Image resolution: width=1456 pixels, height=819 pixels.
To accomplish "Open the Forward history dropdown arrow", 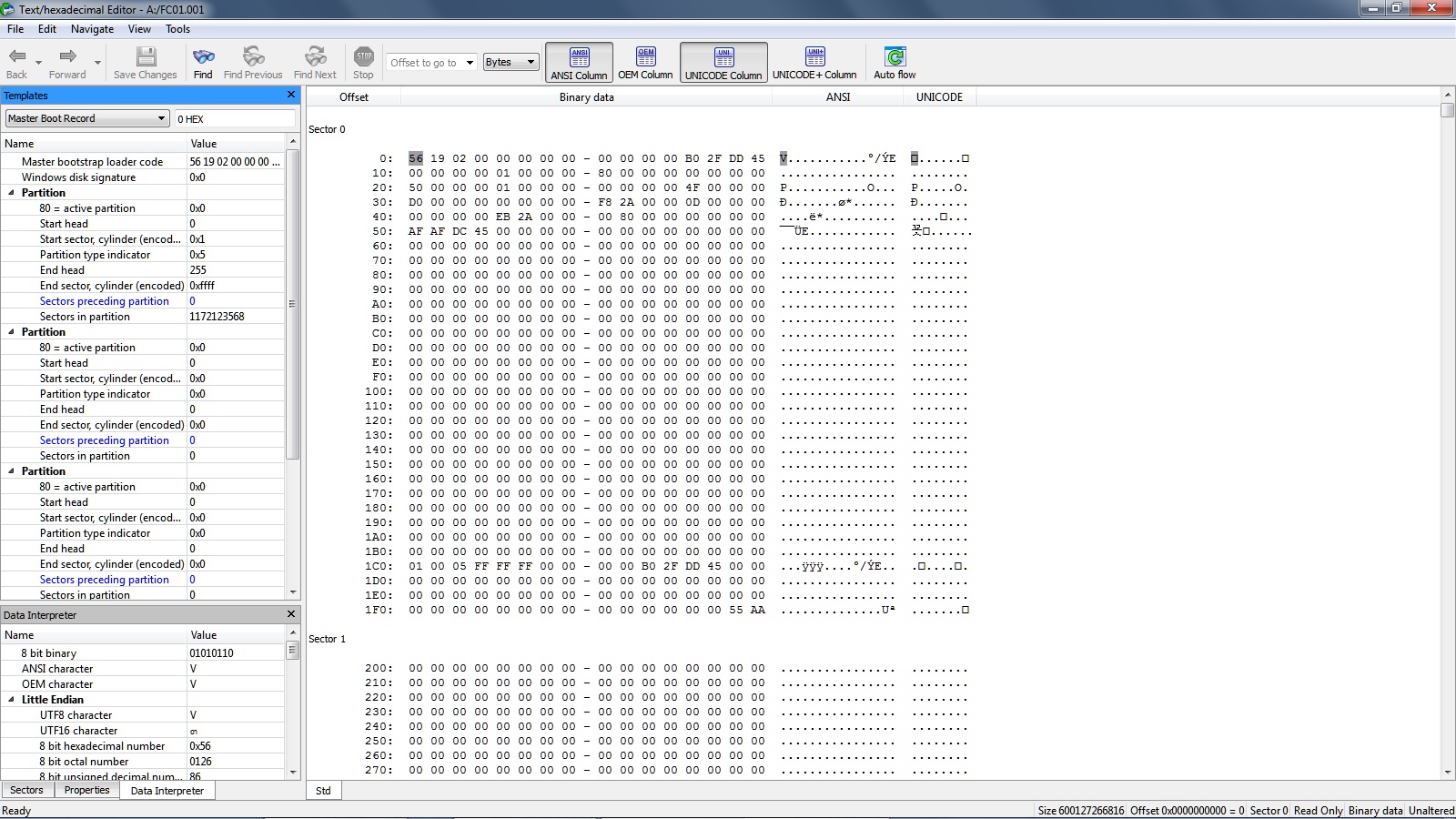I will [x=97, y=63].
